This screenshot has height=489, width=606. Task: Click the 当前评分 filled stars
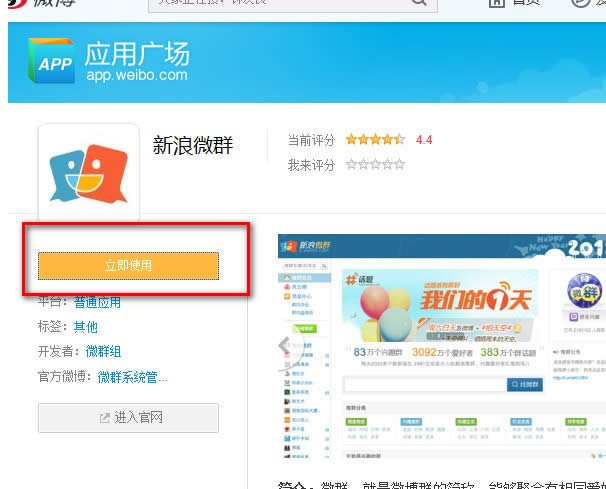[x=375, y=139]
